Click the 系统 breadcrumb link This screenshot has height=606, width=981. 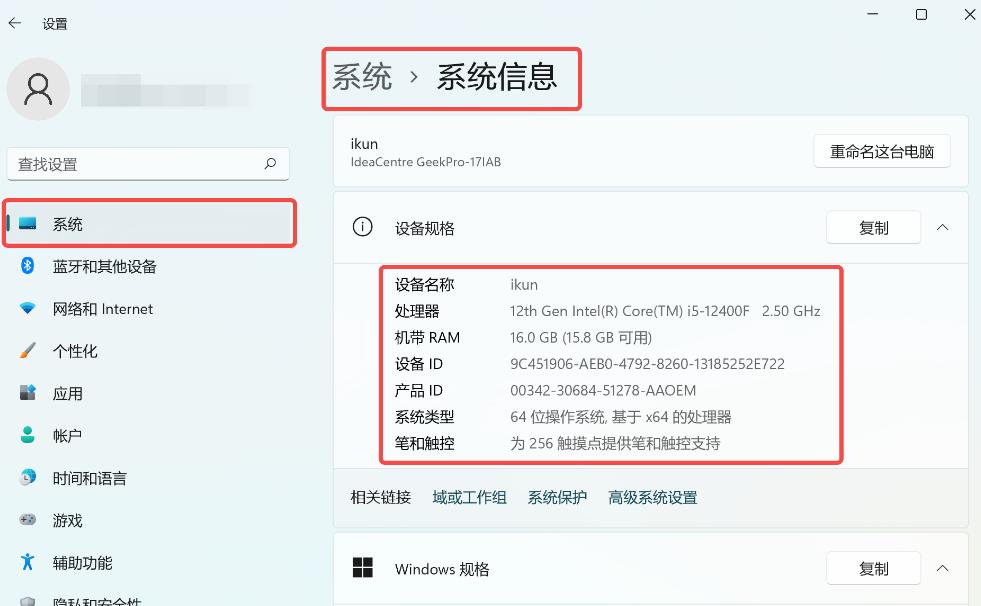pyautogui.click(x=362, y=77)
